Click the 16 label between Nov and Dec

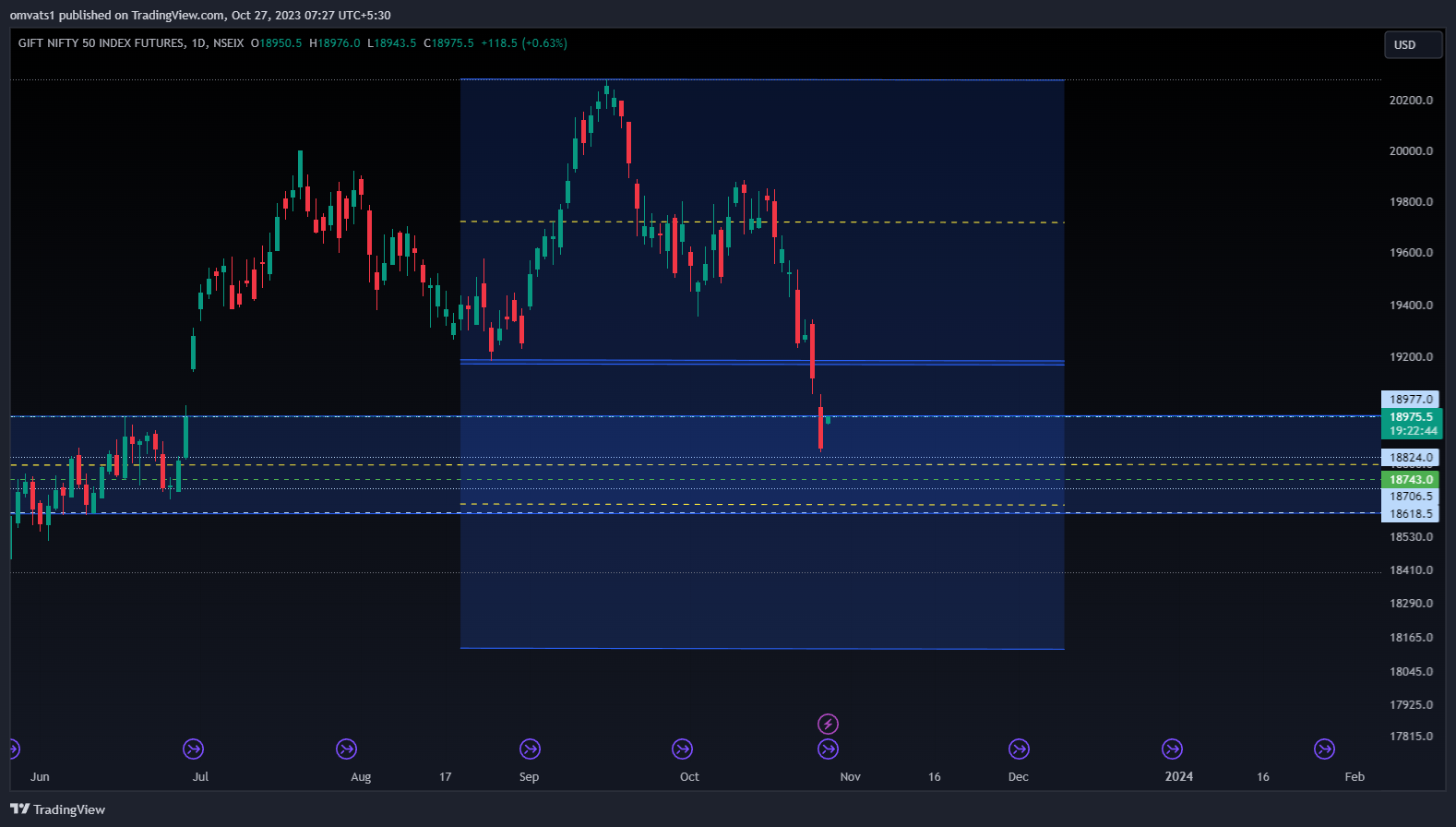click(934, 776)
